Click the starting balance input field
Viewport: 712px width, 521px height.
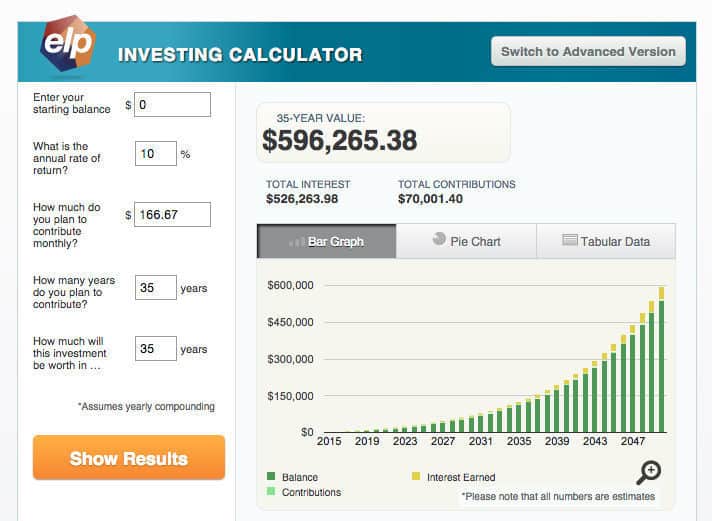tap(172, 104)
